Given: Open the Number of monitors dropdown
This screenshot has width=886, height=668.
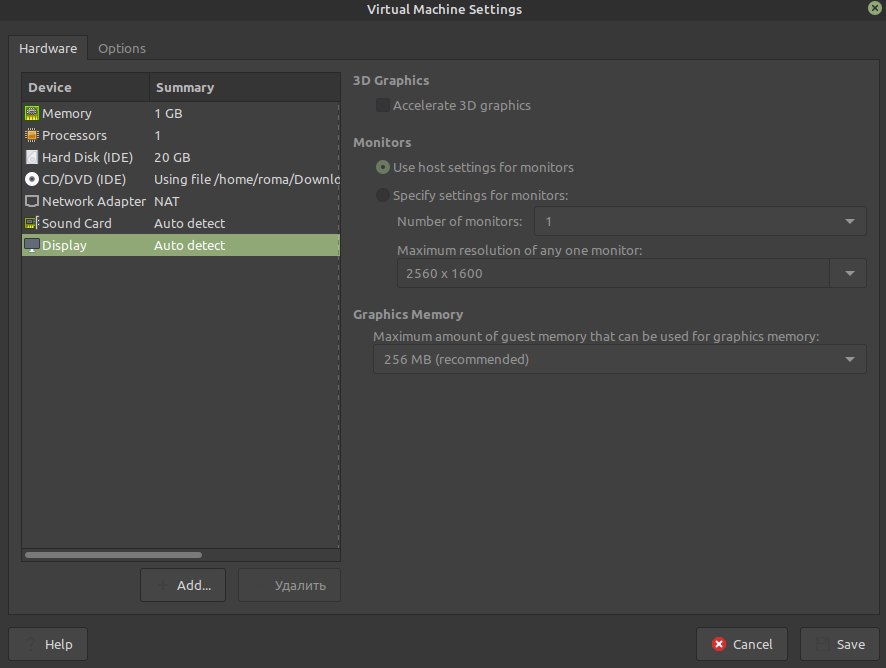Looking at the screenshot, I should (700, 222).
